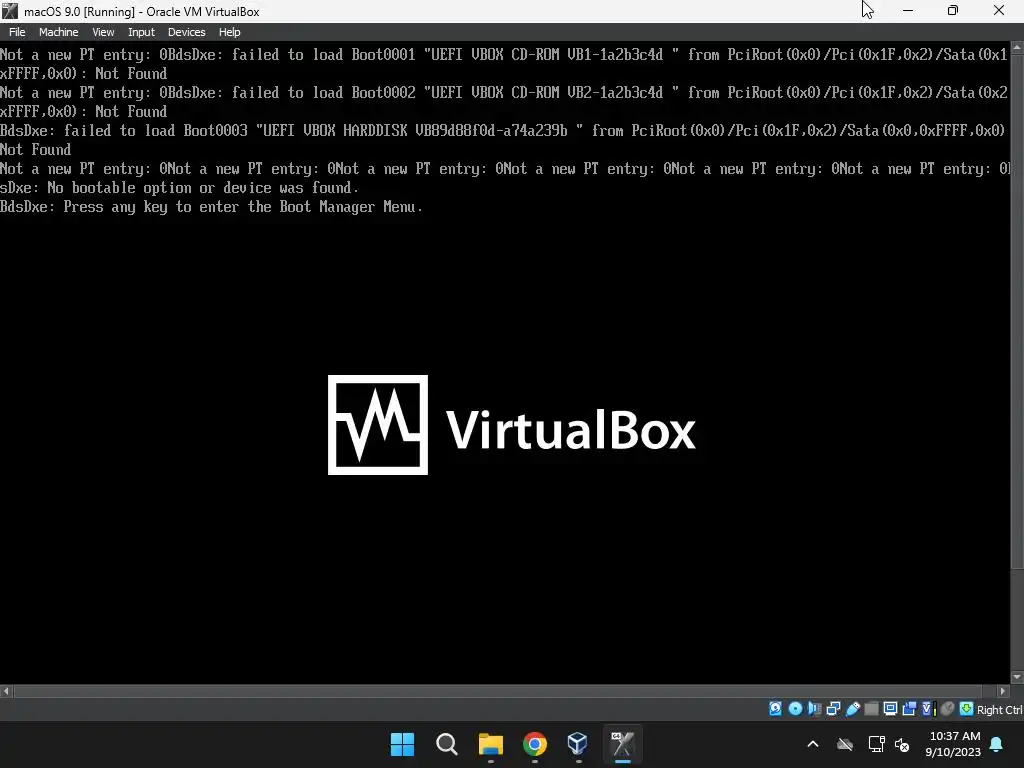Open File Explorer from the taskbar
1024x768 pixels.
(490, 744)
